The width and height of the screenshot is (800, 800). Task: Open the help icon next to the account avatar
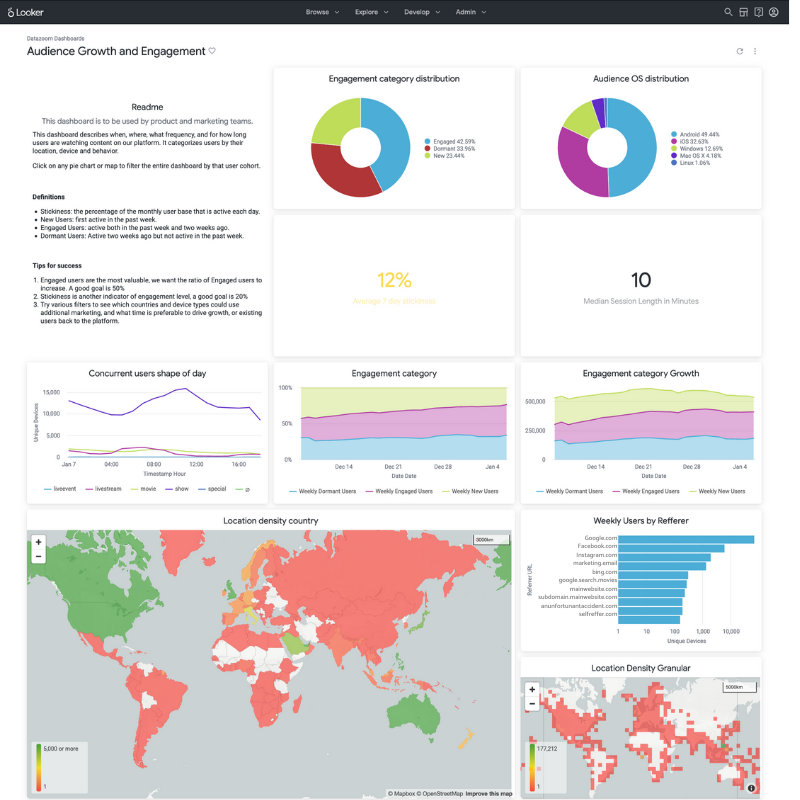pos(760,12)
